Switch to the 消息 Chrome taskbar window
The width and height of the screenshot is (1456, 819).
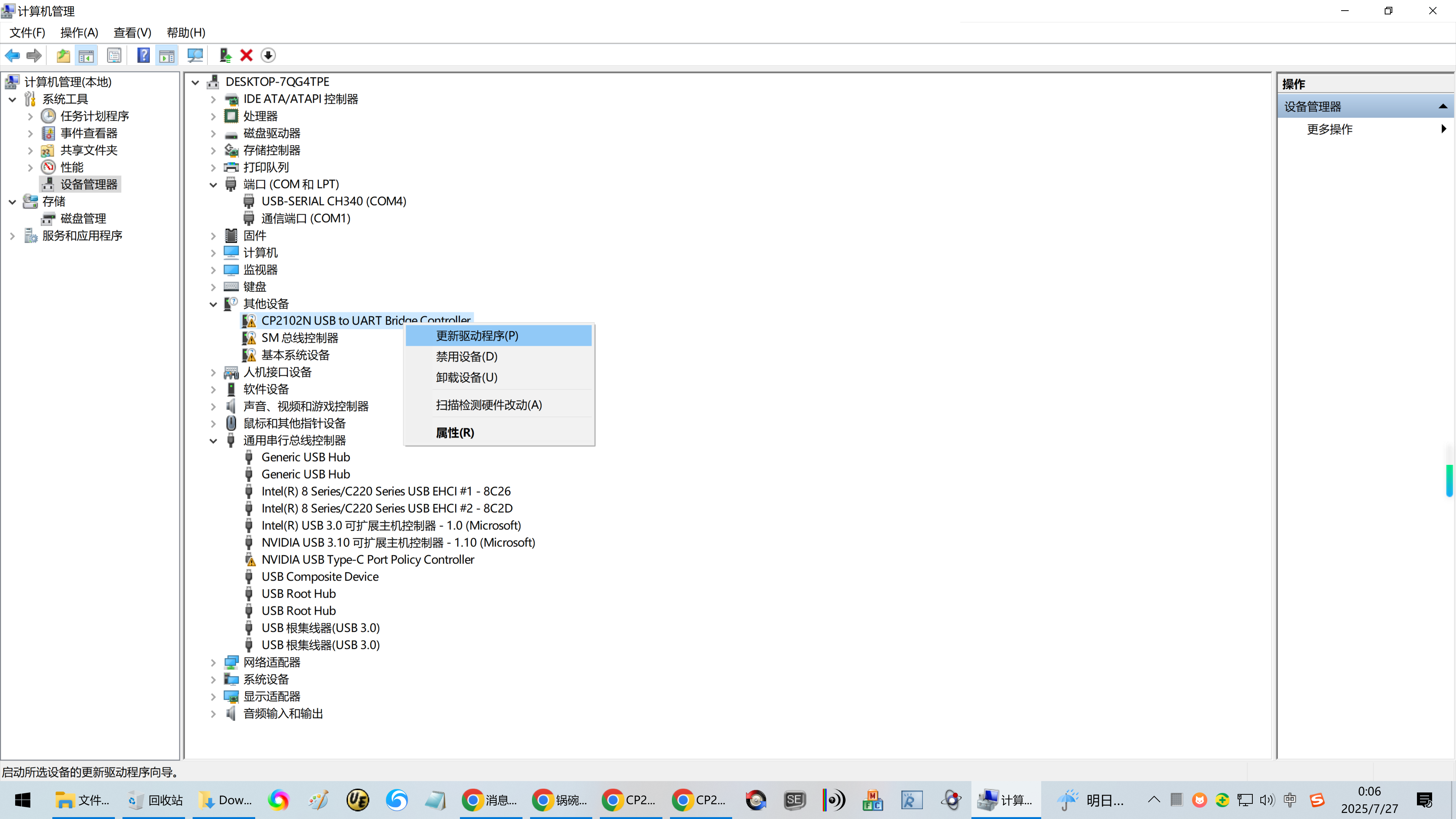pyautogui.click(x=490, y=800)
